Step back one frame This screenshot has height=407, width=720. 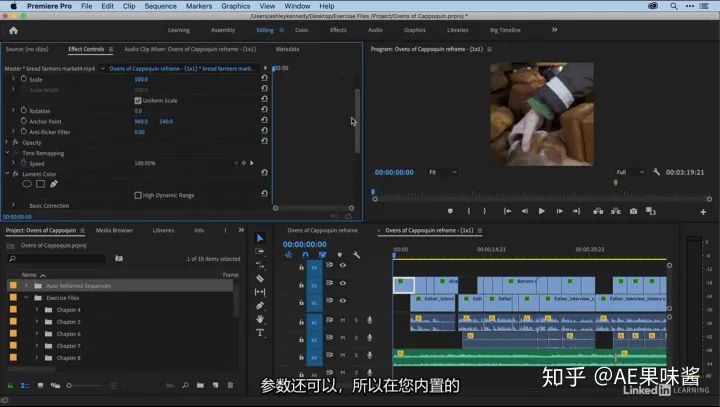click(x=524, y=211)
